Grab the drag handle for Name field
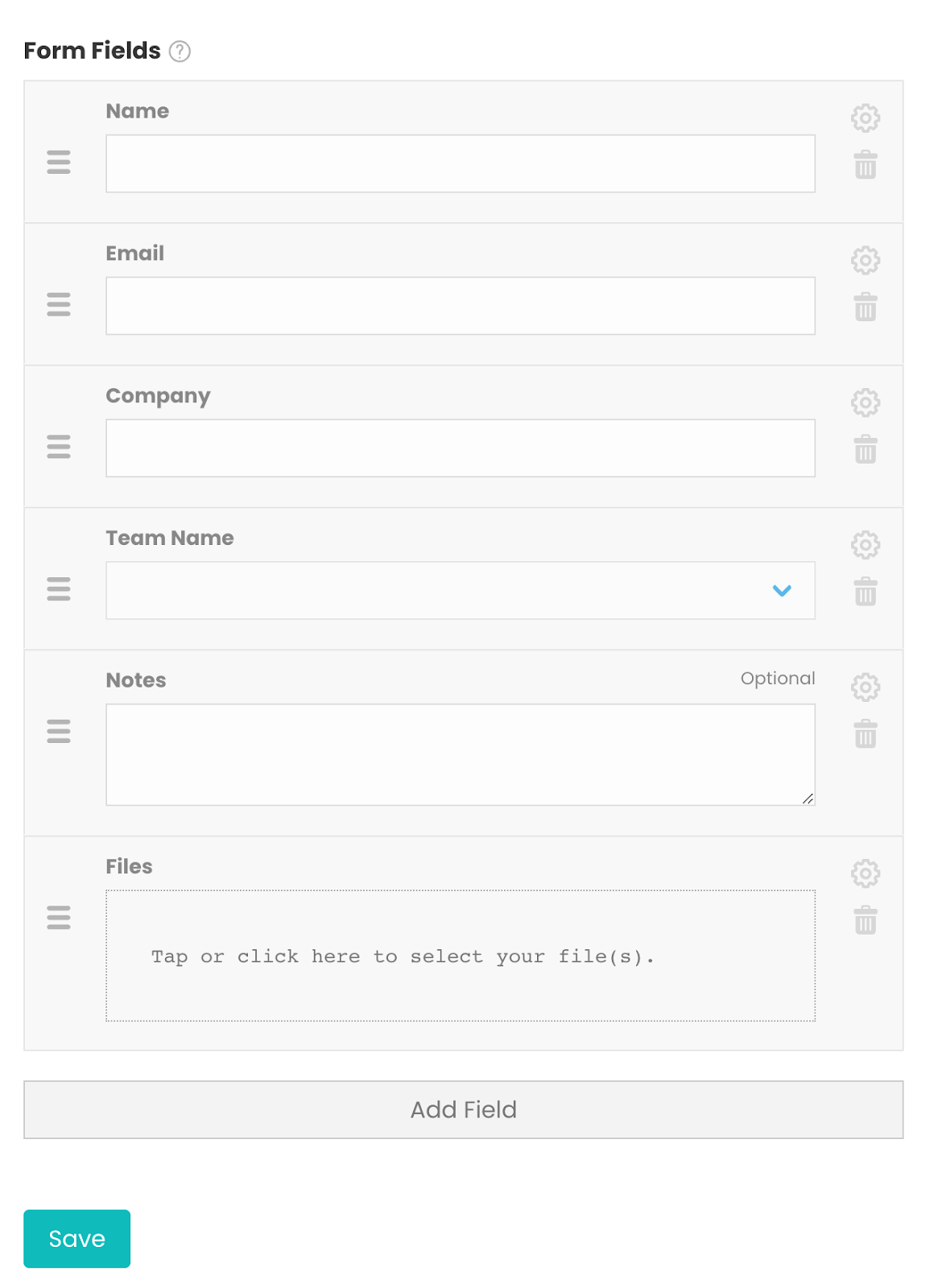 point(59,163)
